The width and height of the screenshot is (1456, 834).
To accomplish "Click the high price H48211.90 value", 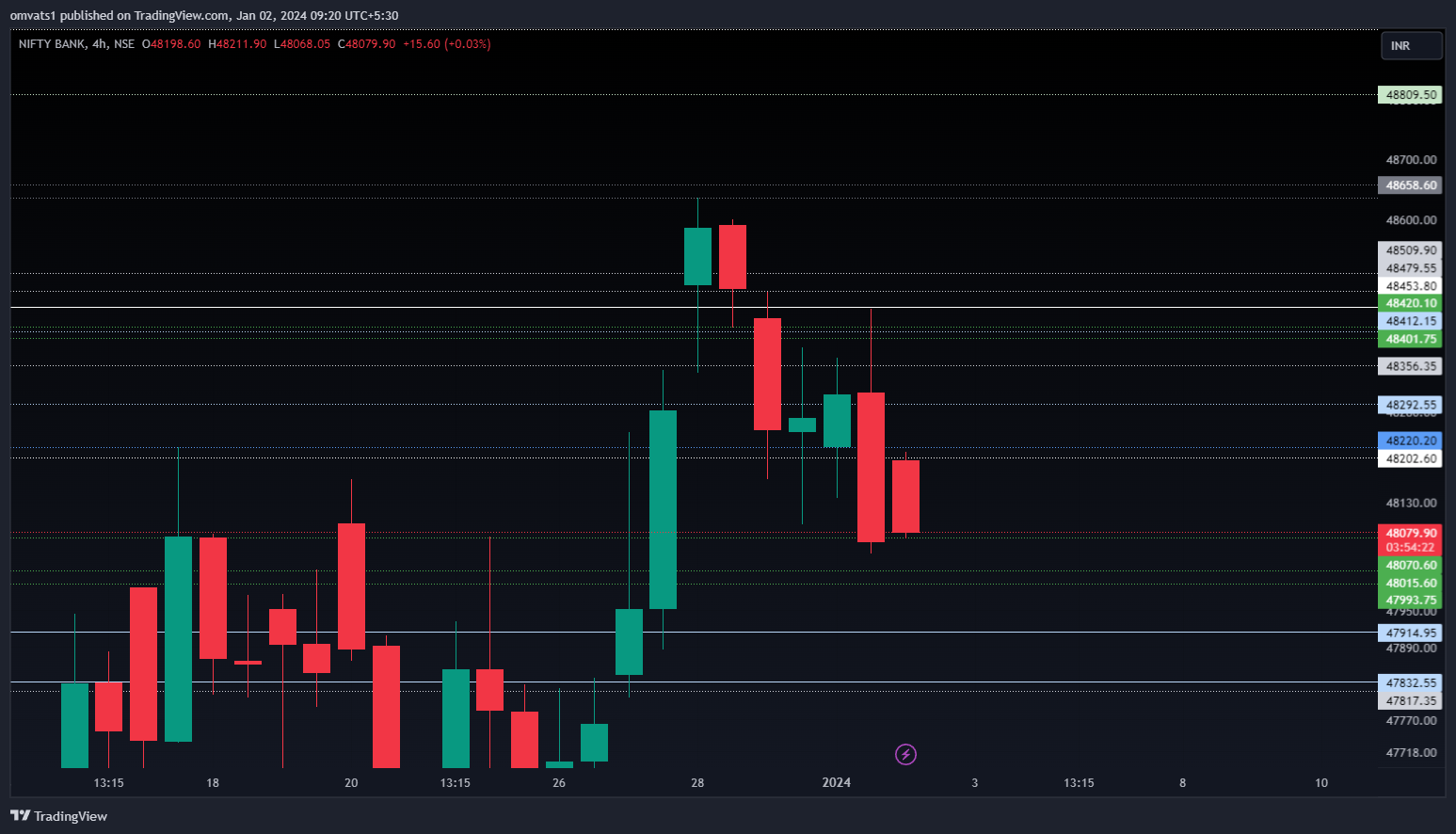I will 237,44.
